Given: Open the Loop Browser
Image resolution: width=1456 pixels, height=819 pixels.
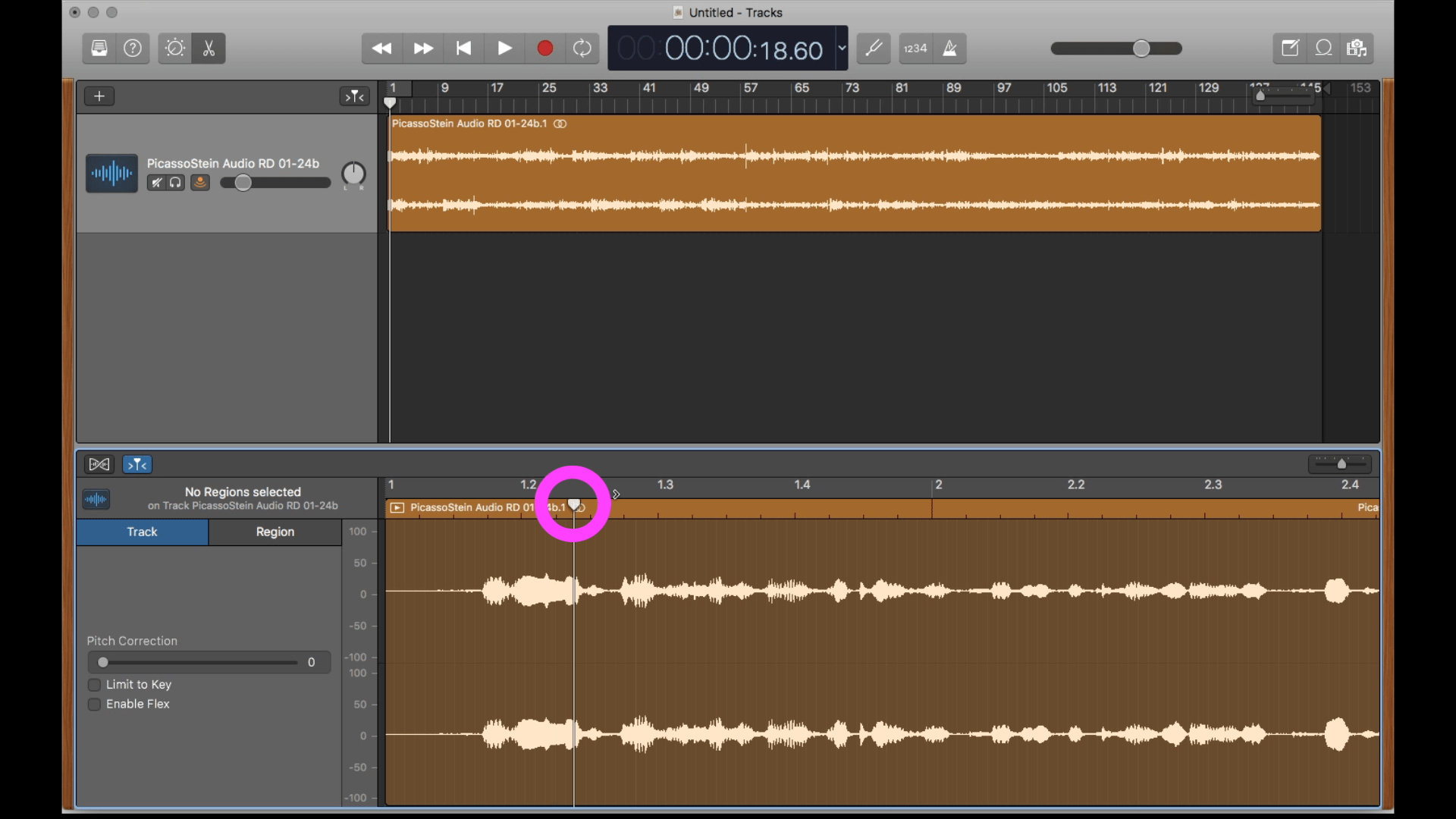Looking at the screenshot, I should click(1323, 48).
